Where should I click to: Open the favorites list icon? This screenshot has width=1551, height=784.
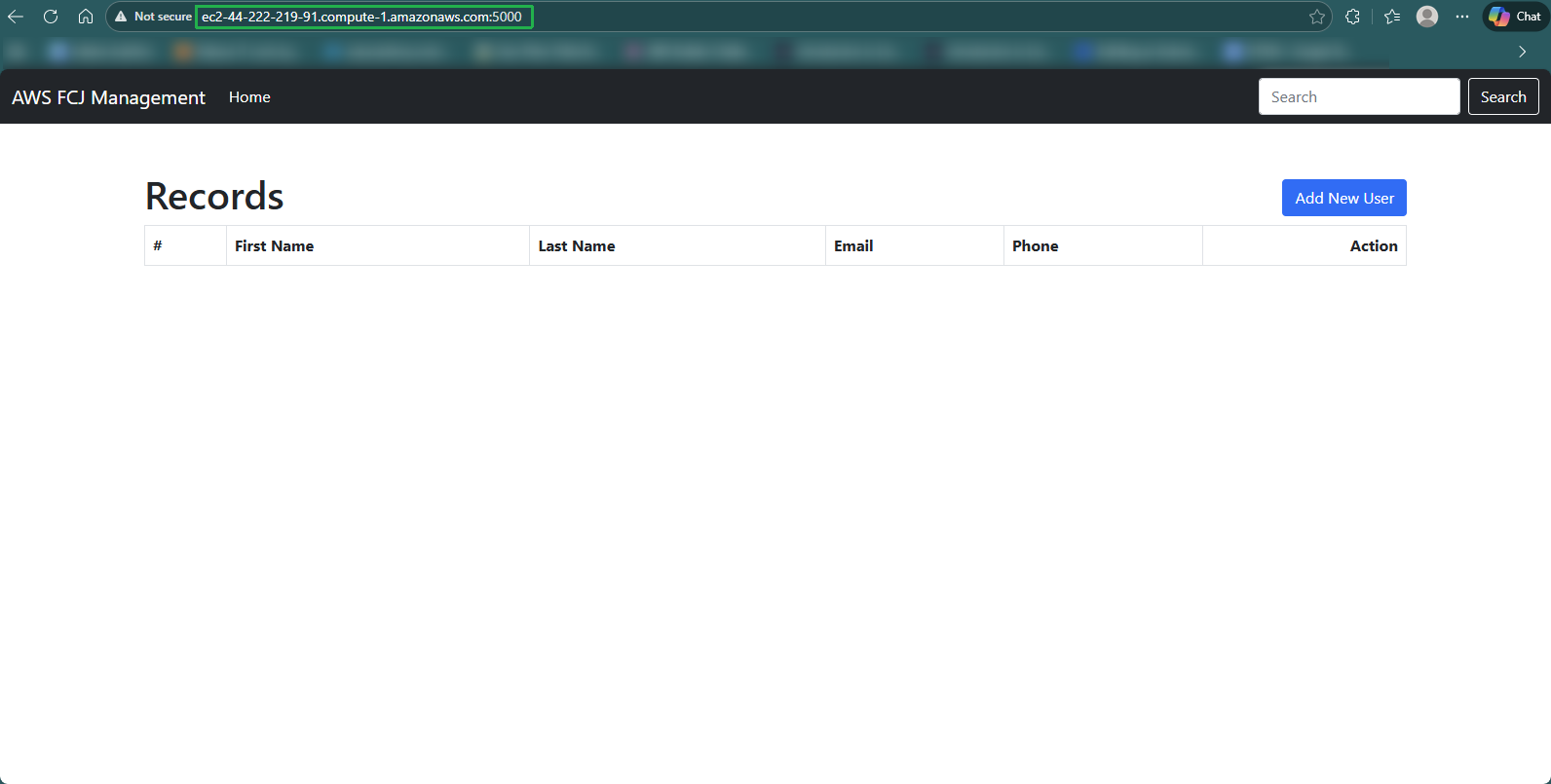(1392, 17)
